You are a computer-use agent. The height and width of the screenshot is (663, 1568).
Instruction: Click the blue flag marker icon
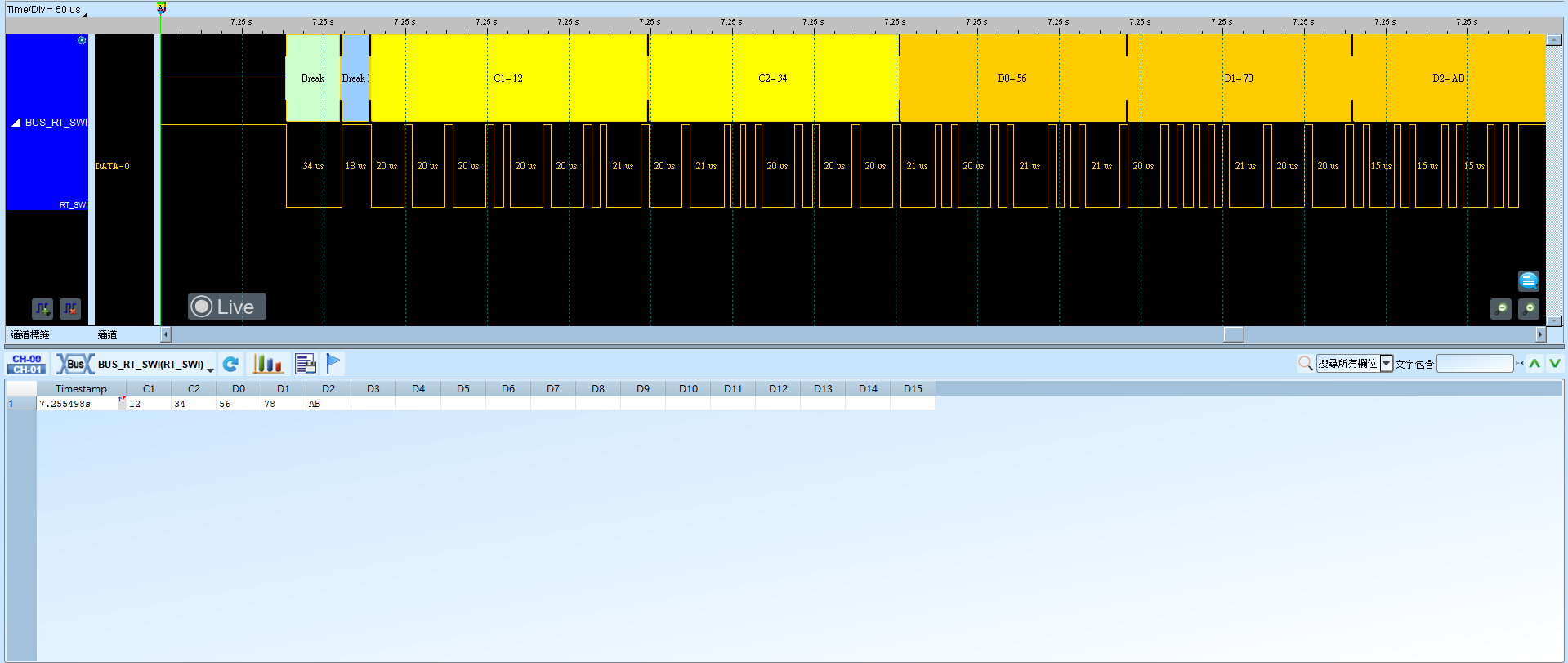point(333,364)
